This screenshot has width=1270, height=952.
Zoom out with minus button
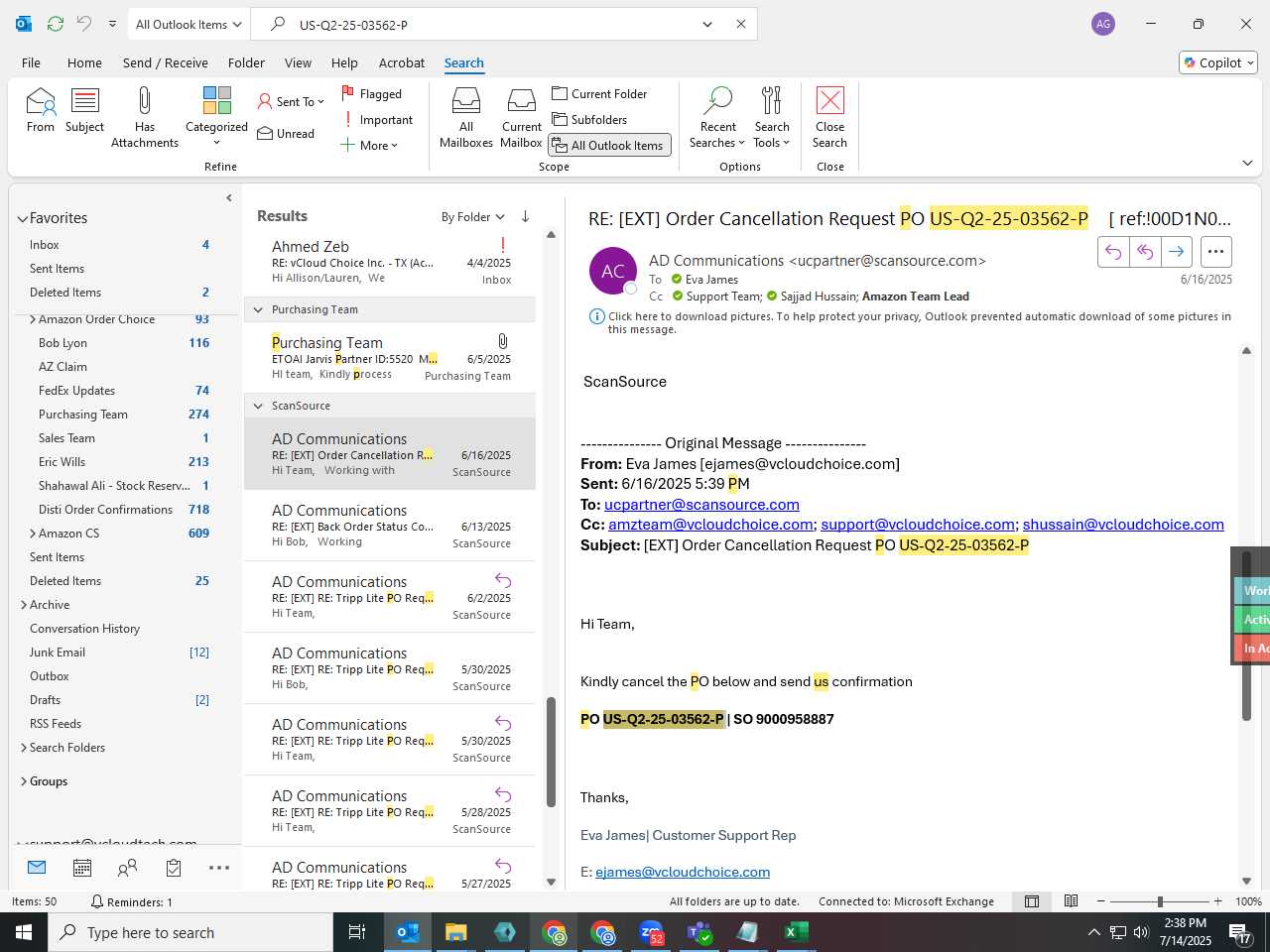(x=1100, y=901)
